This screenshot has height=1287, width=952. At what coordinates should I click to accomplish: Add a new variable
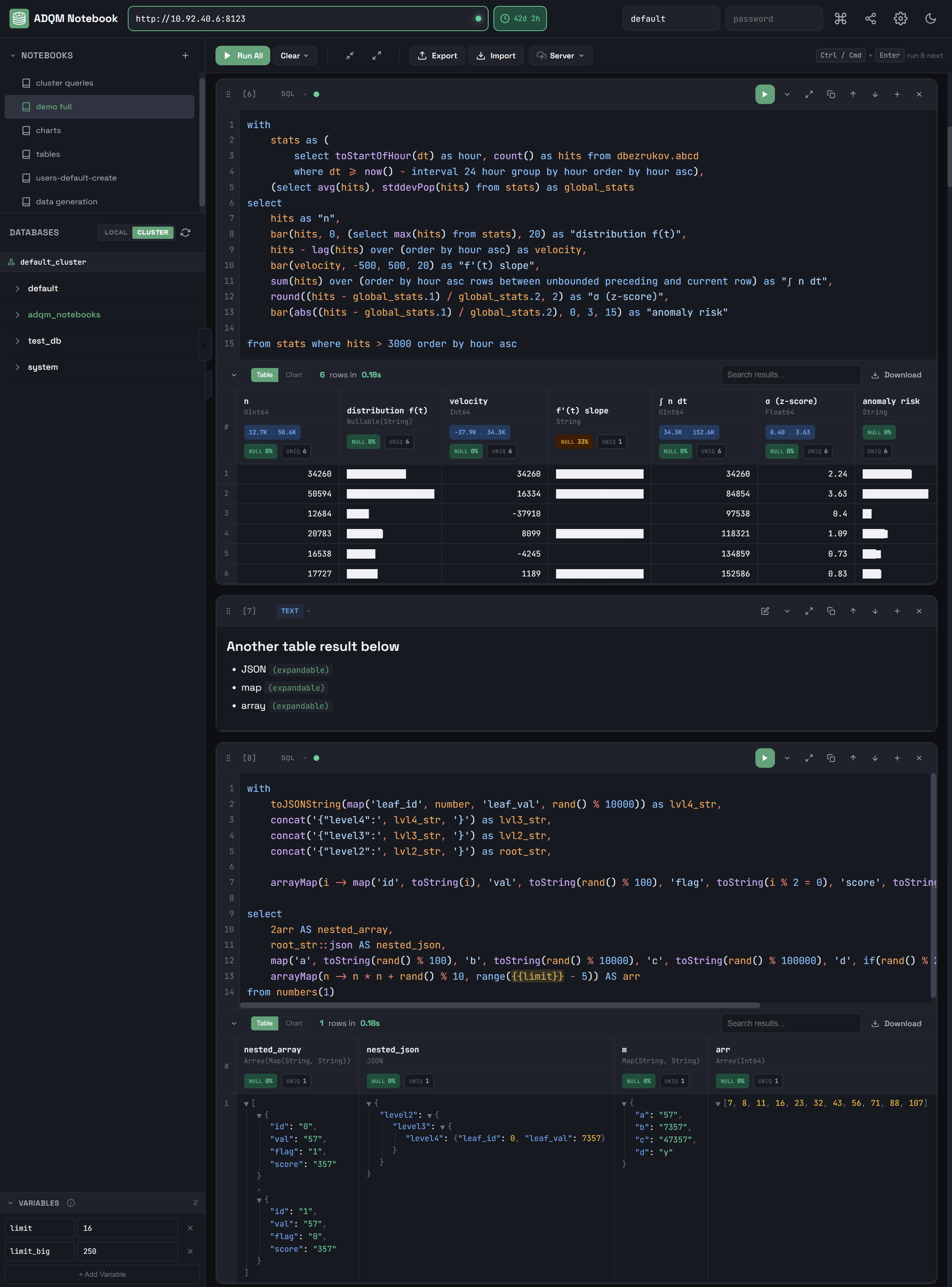(x=102, y=1274)
